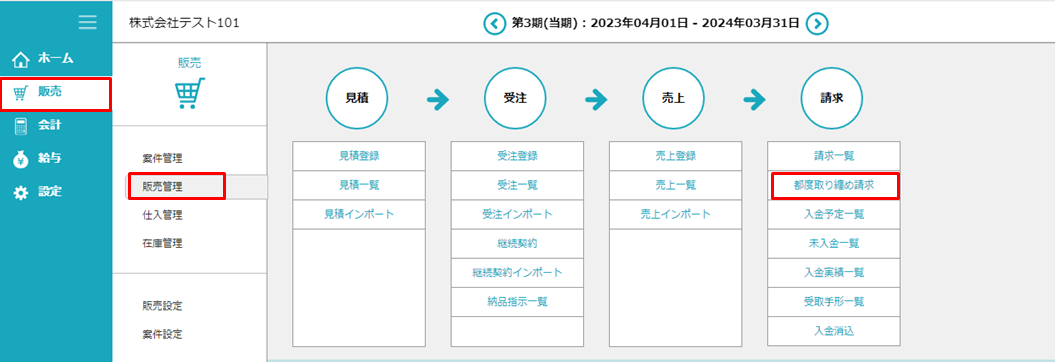This screenshot has height=362, width=1055.
Task: Open 納品指示一覧
Action: 517,301
